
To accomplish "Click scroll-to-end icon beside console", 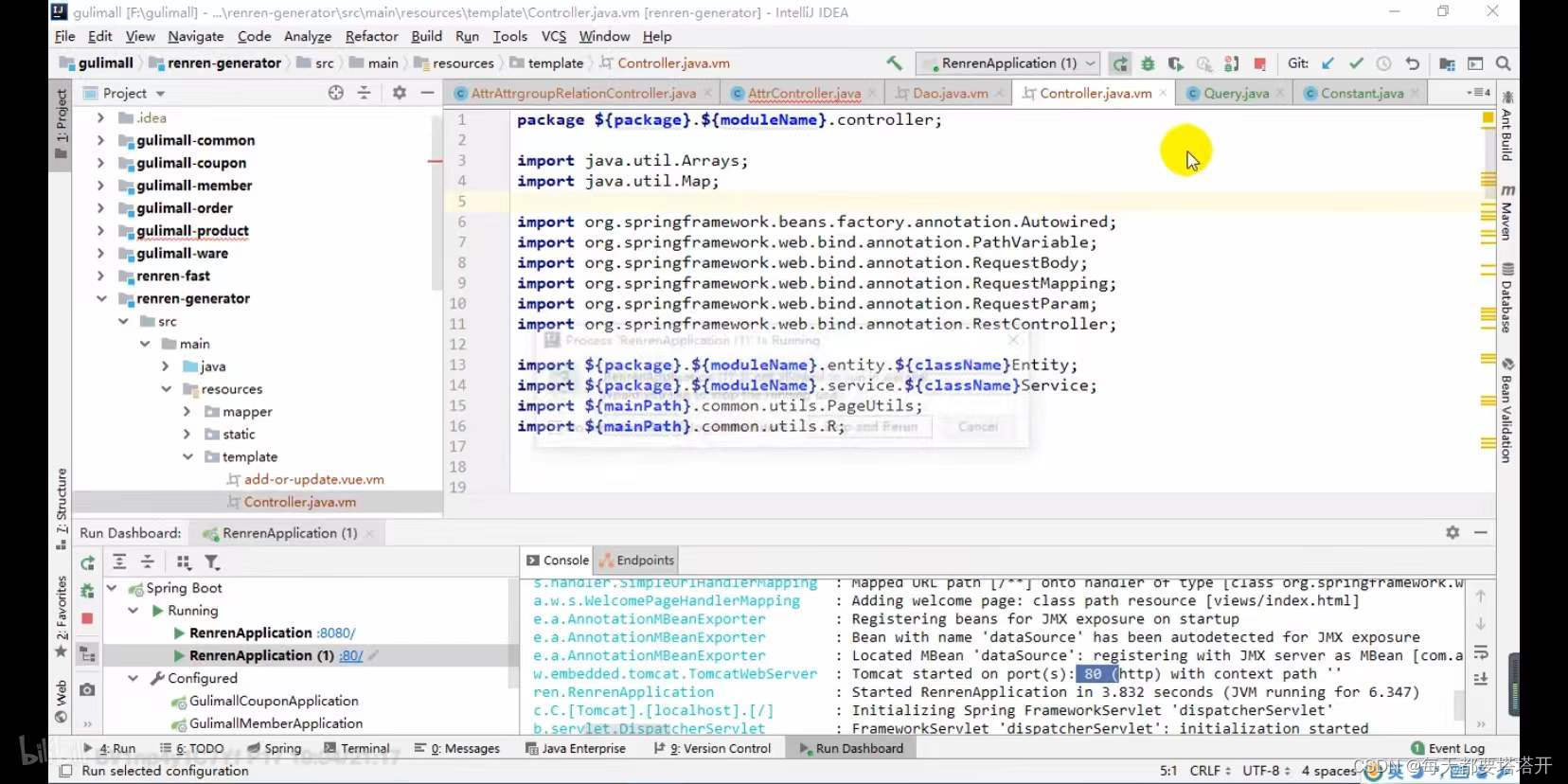I will (x=1481, y=679).
